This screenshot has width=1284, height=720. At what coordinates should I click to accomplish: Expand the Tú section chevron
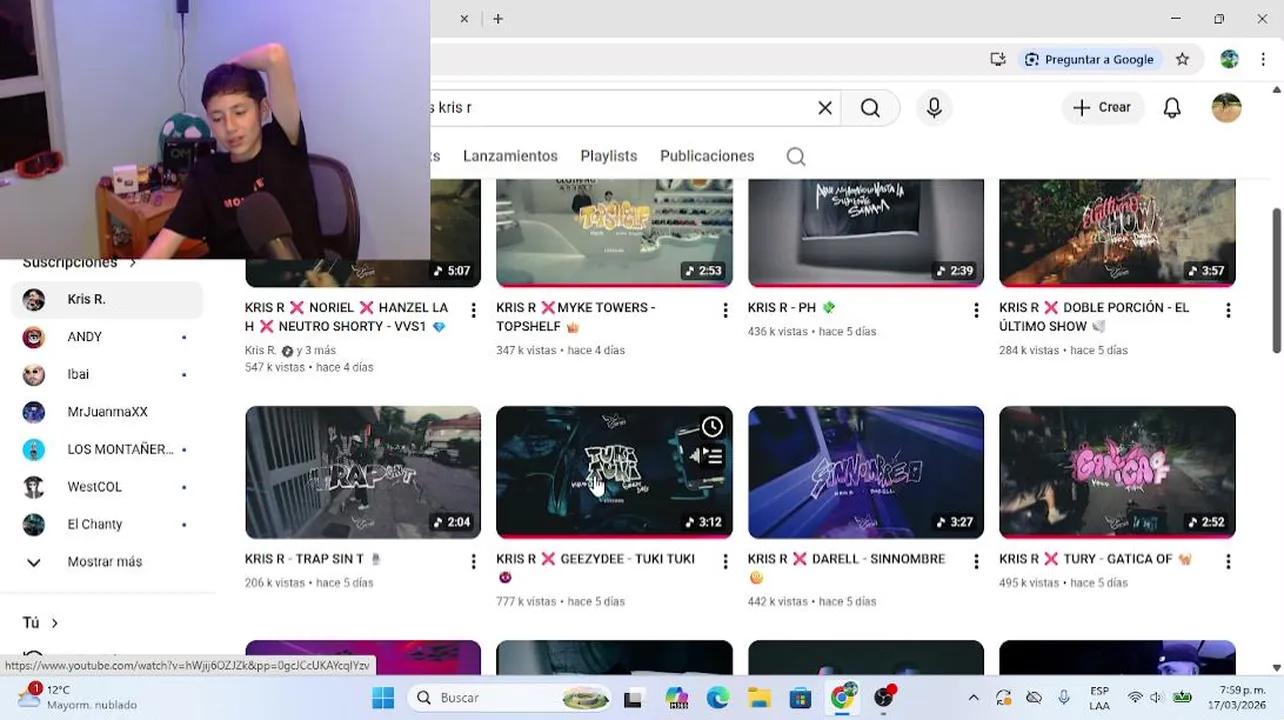point(54,623)
